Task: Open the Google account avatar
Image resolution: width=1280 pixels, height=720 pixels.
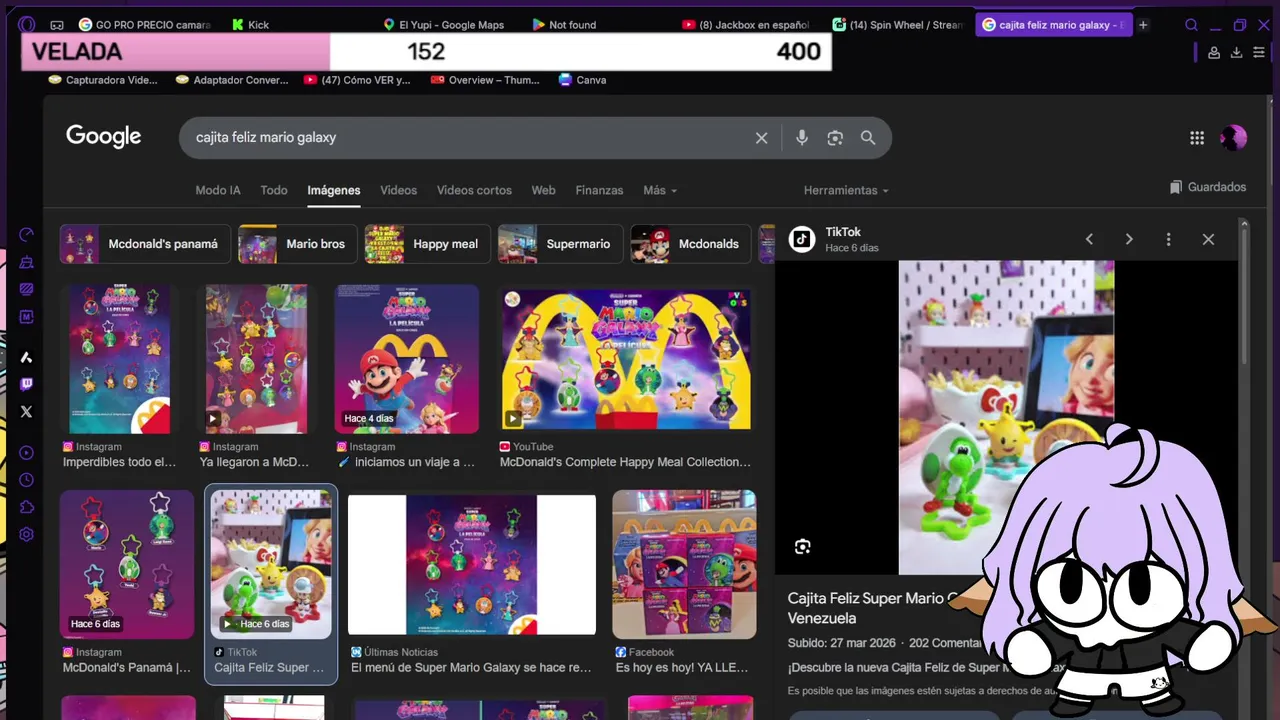Action: coord(1234,138)
